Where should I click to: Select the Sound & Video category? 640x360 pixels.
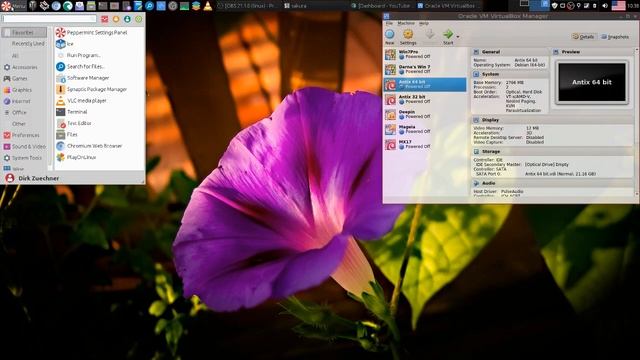tap(24, 146)
